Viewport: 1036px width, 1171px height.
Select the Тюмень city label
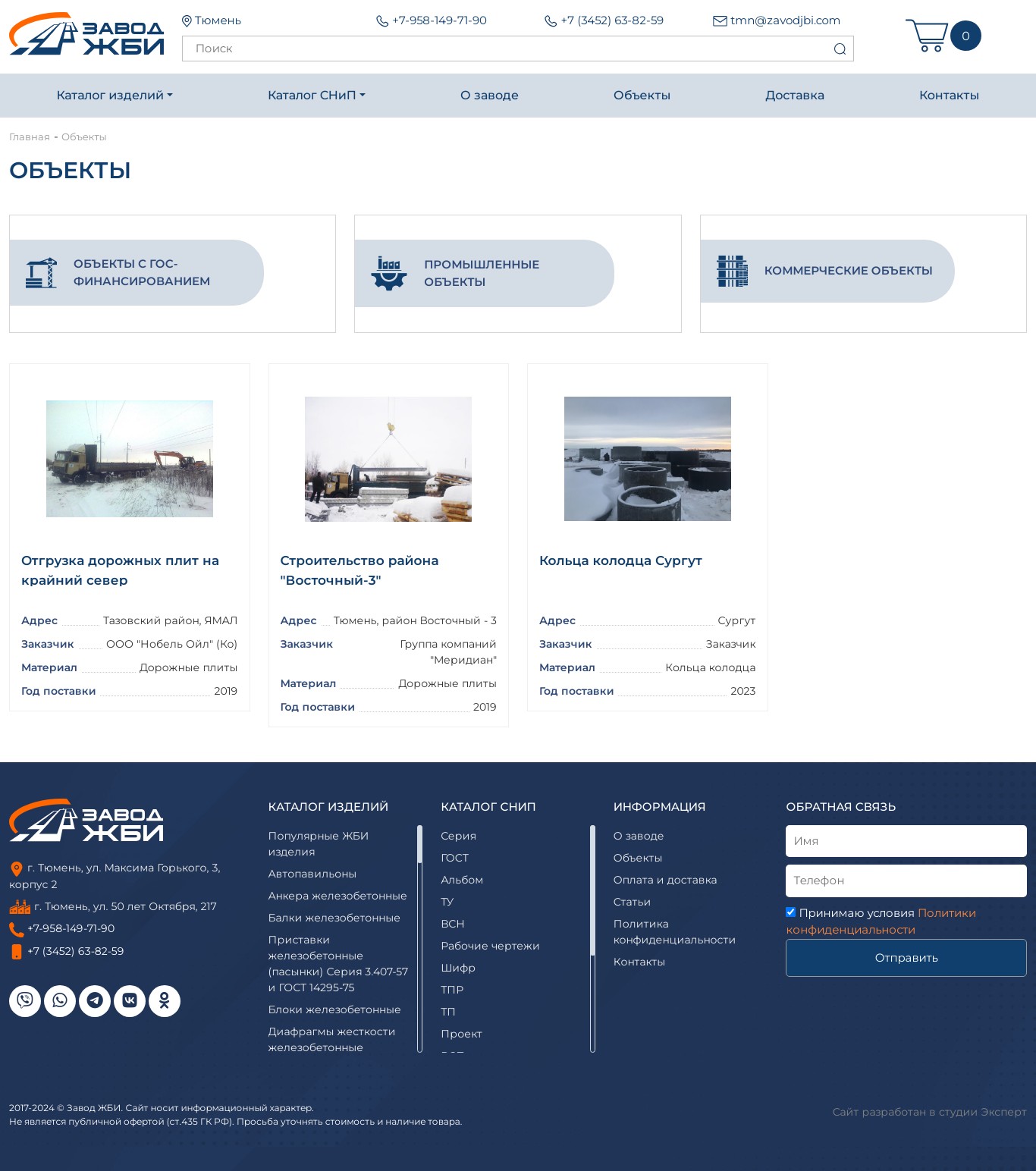[218, 20]
